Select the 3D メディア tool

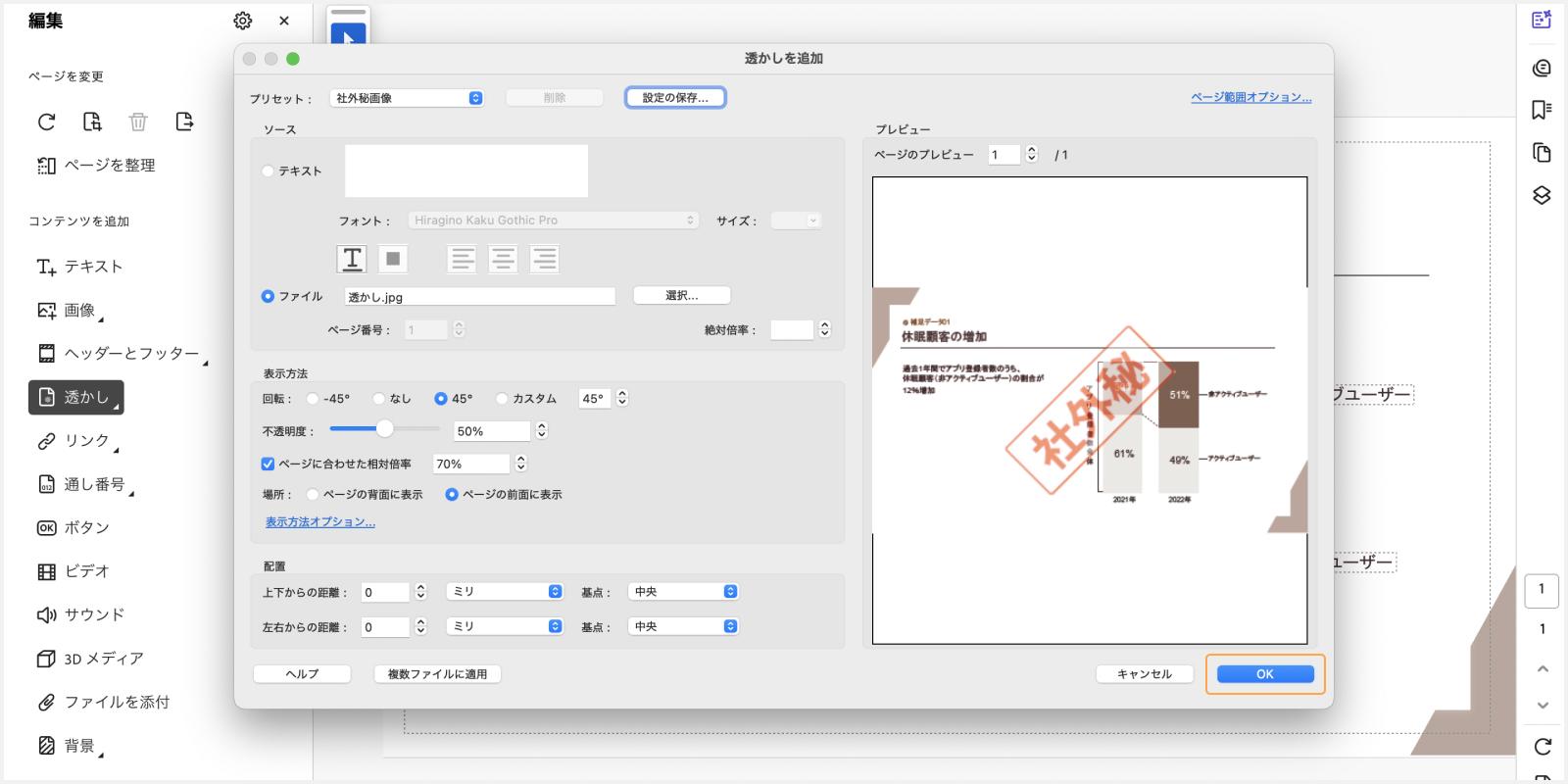[x=90, y=659]
